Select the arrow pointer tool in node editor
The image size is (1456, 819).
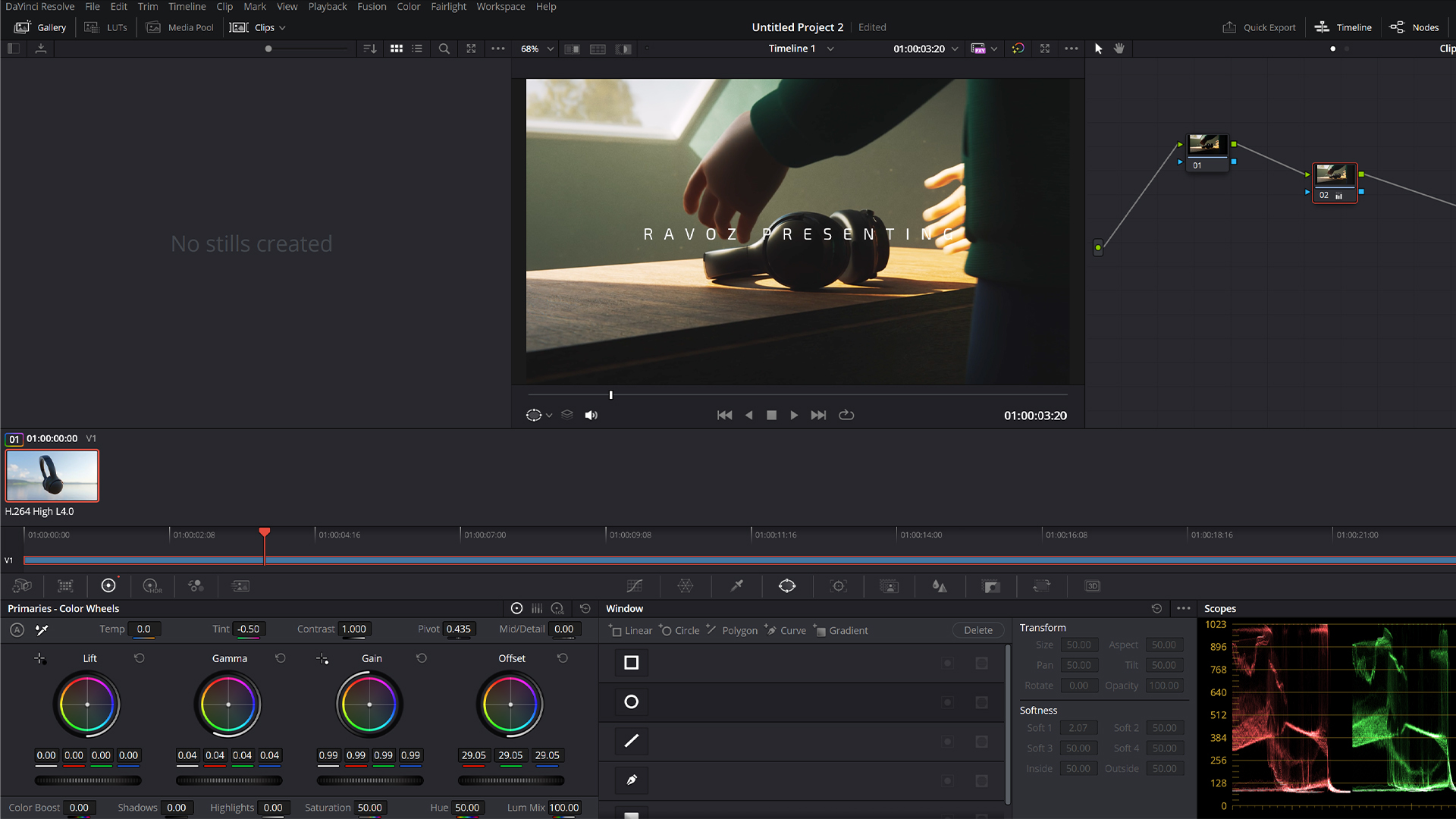pyautogui.click(x=1098, y=49)
